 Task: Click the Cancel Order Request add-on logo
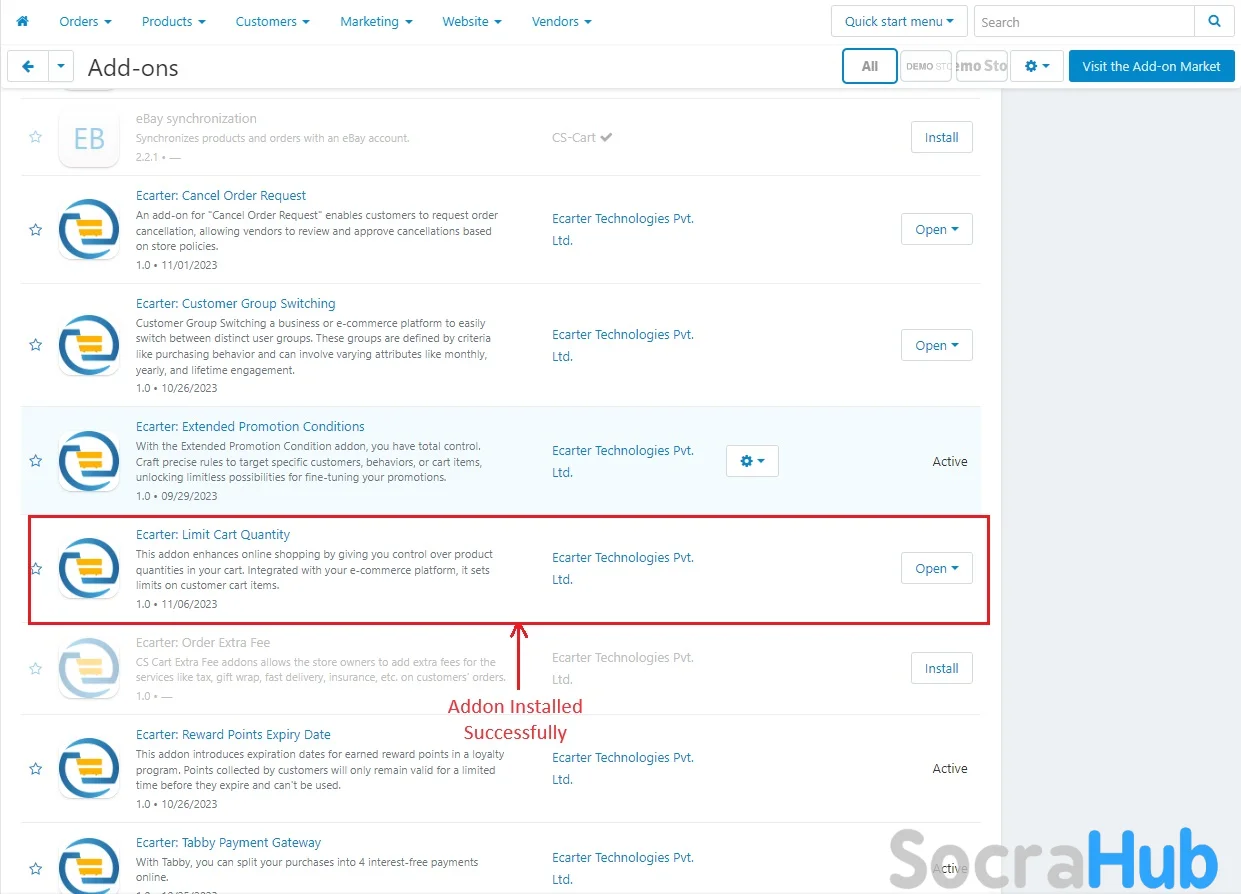click(x=89, y=229)
